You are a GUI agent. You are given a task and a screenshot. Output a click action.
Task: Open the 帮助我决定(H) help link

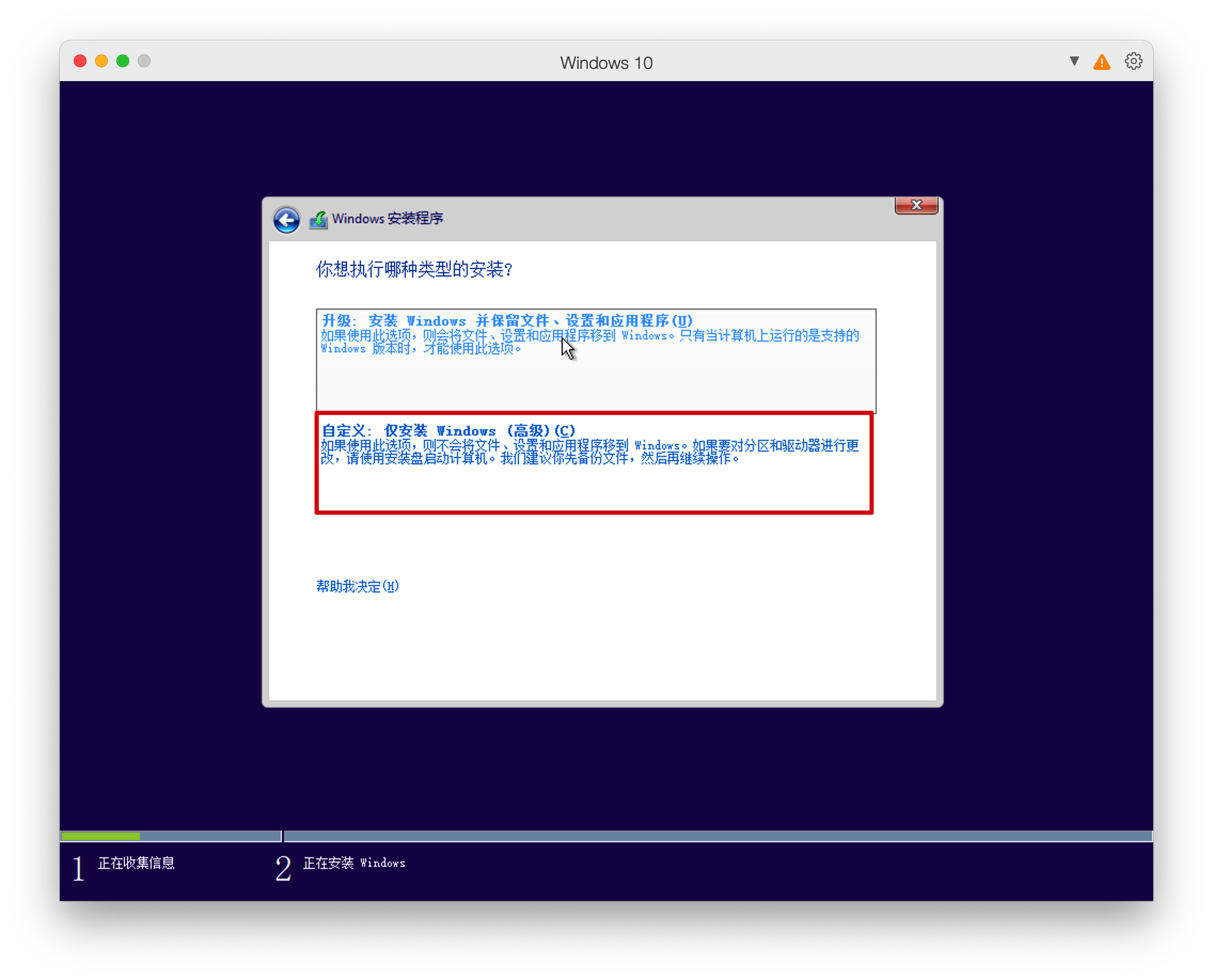358,586
